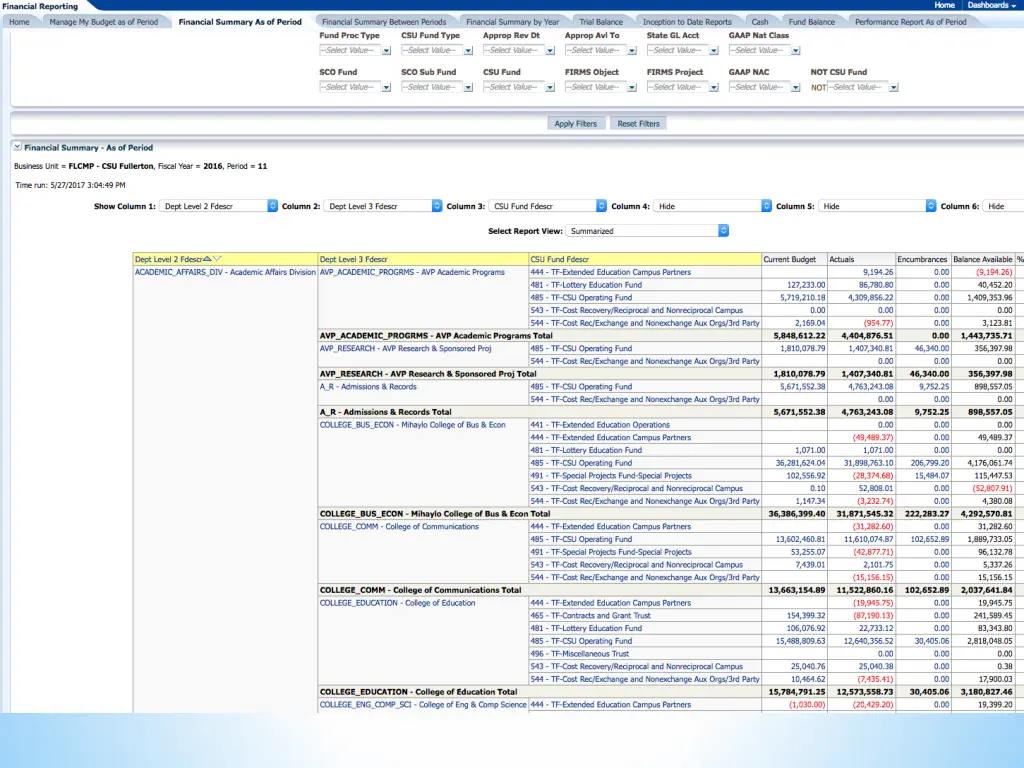Open the Column 4 Hide selector
The height and width of the screenshot is (768, 1024).
point(712,206)
